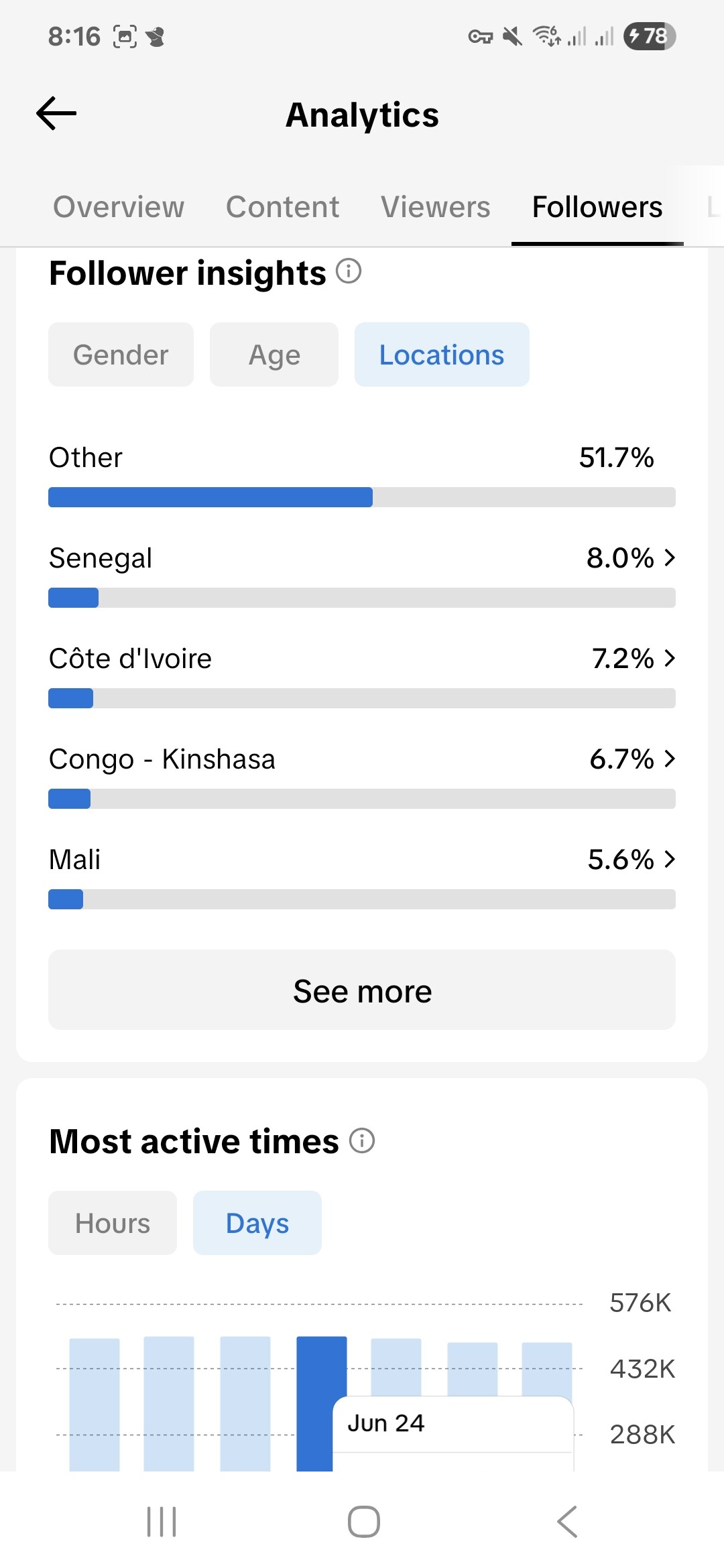Expand the Senegal location chevron
This screenshot has height=1568, width=724.
click(x=669, y=558)
